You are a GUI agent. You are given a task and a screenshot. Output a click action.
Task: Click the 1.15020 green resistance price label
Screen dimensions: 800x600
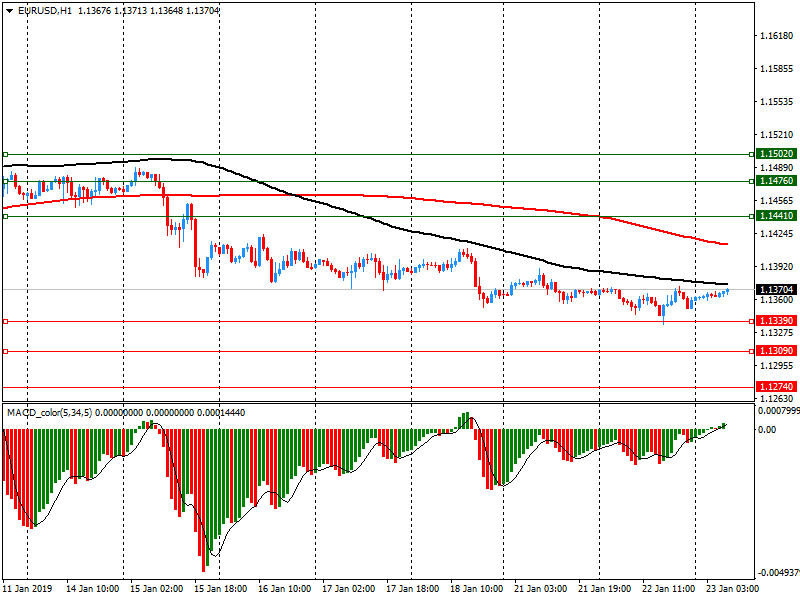coord(776,154)
